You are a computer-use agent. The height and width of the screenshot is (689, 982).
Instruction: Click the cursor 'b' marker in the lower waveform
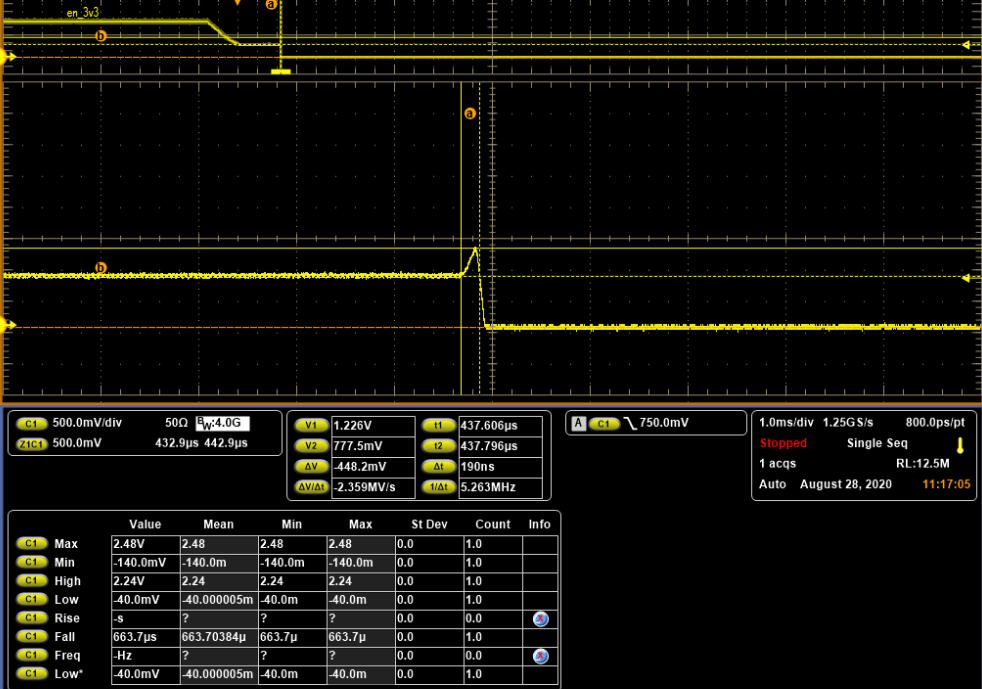click(x=99, y=268)
